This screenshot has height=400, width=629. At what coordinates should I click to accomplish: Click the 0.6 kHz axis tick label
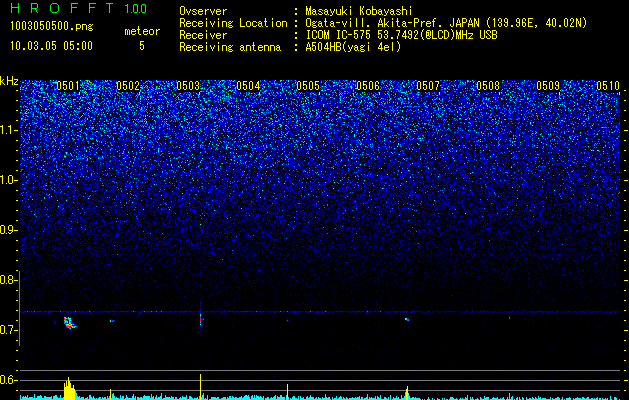click(x=8, y=380)
